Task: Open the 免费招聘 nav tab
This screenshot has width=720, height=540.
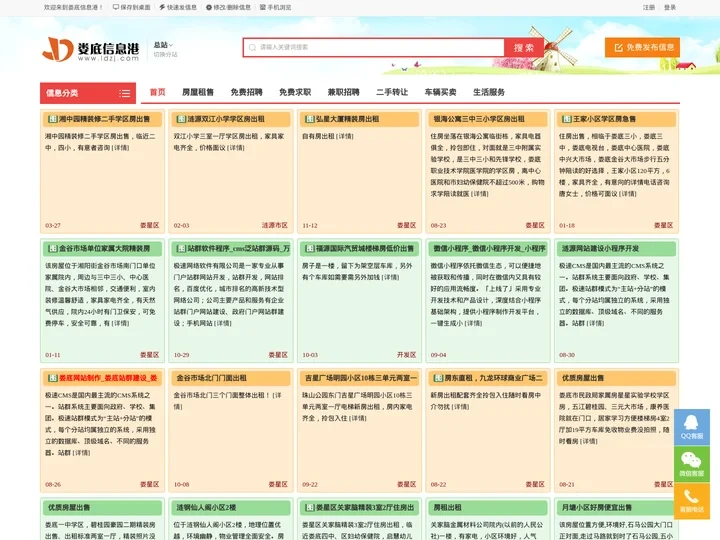Action: [x=247, y=92]
